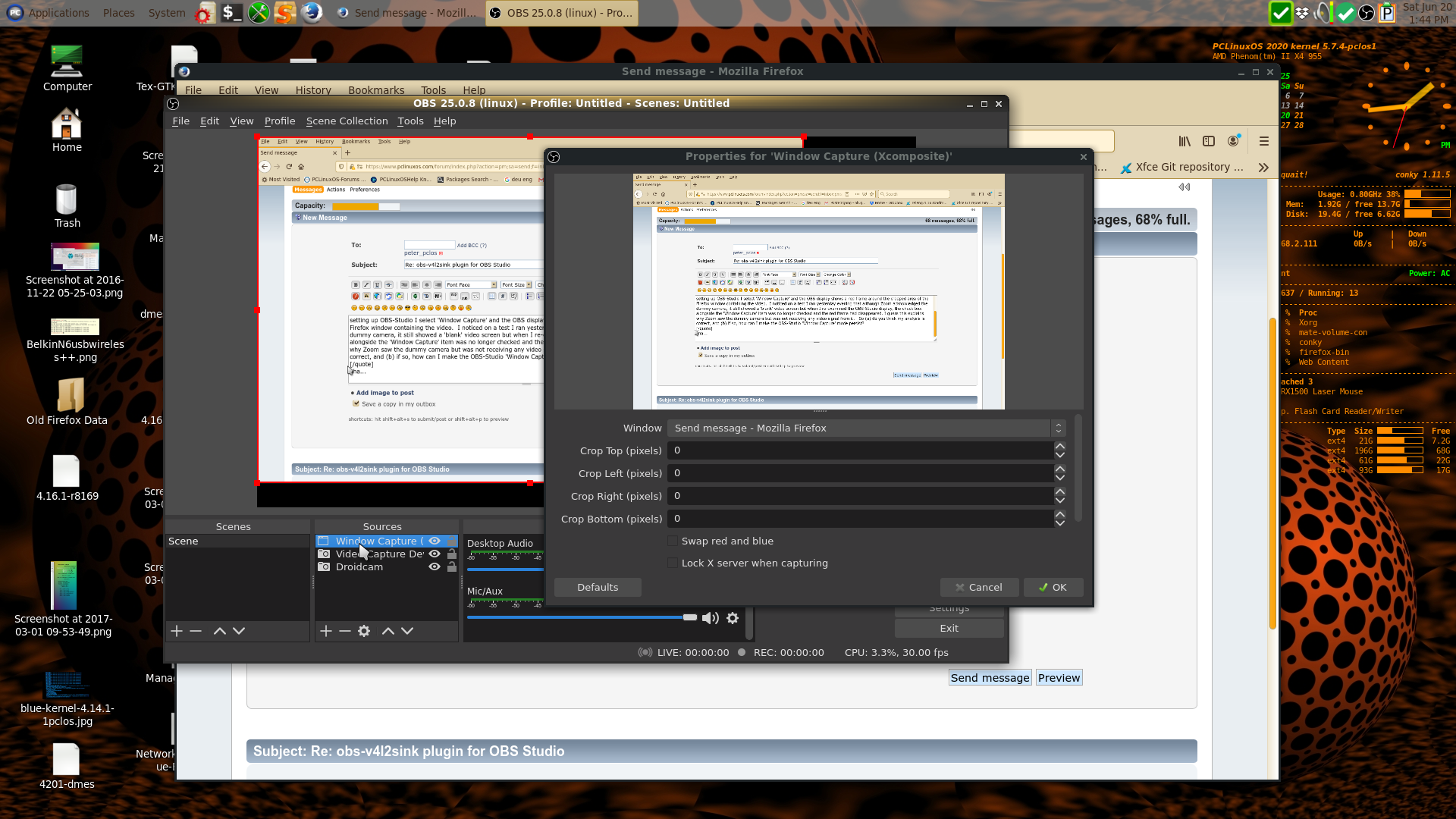Enable Lock X server when capturing
Screen dimensions: 1456x819
pyautogui.click(x=673, y=563)
